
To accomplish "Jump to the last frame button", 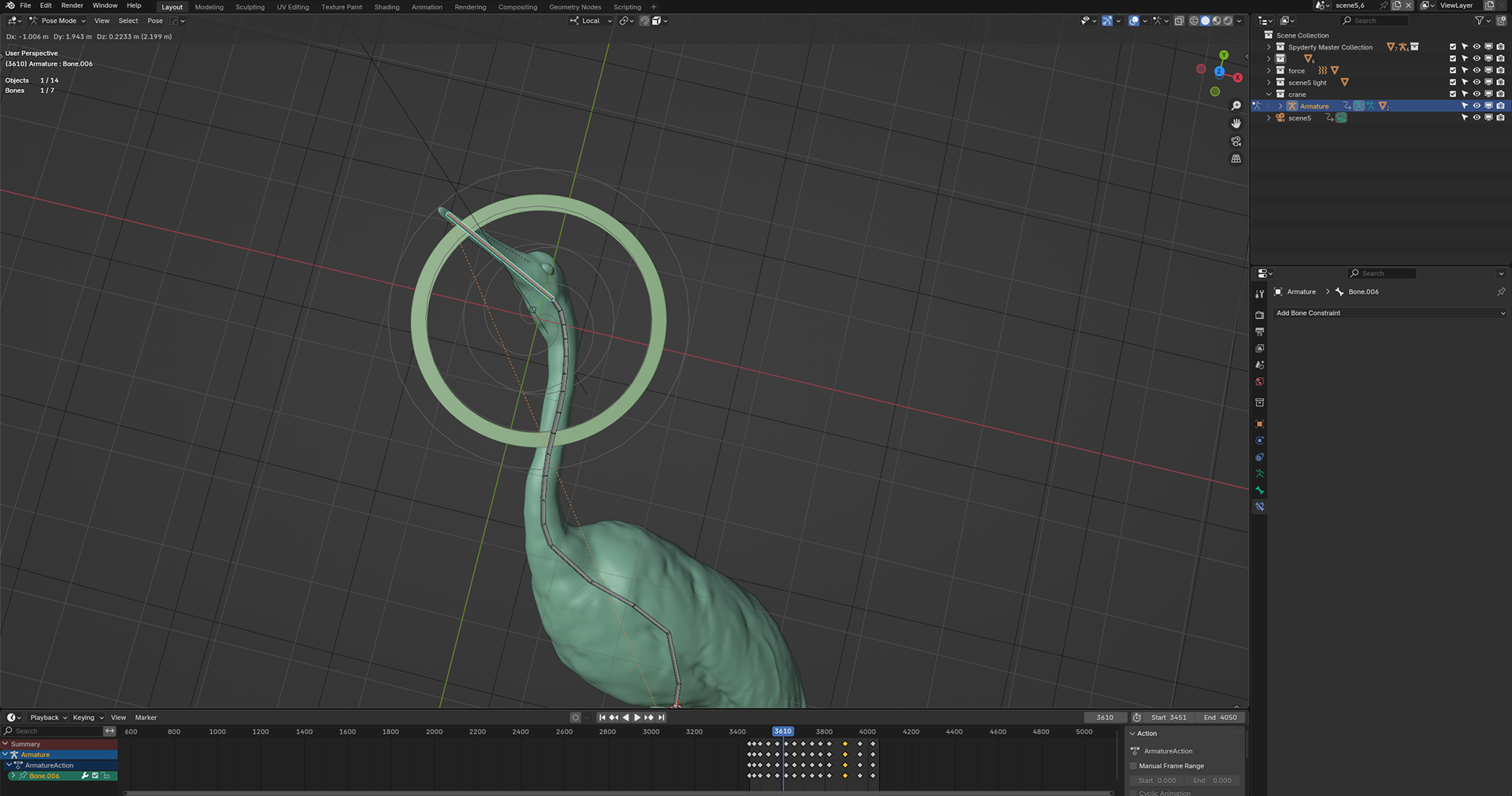I will [x=661, y=718].
